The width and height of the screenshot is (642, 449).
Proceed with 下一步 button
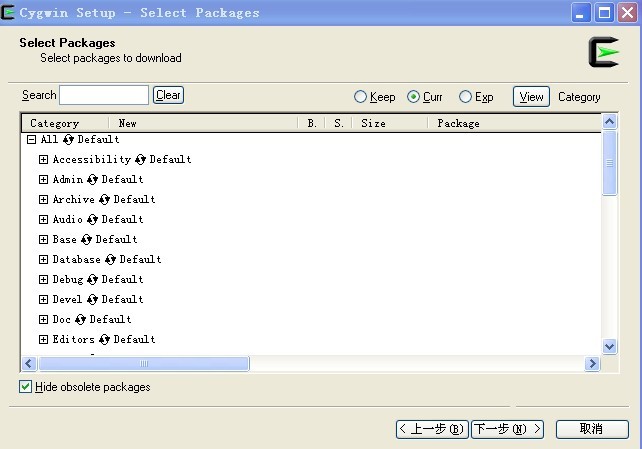[x=508, y=429]
